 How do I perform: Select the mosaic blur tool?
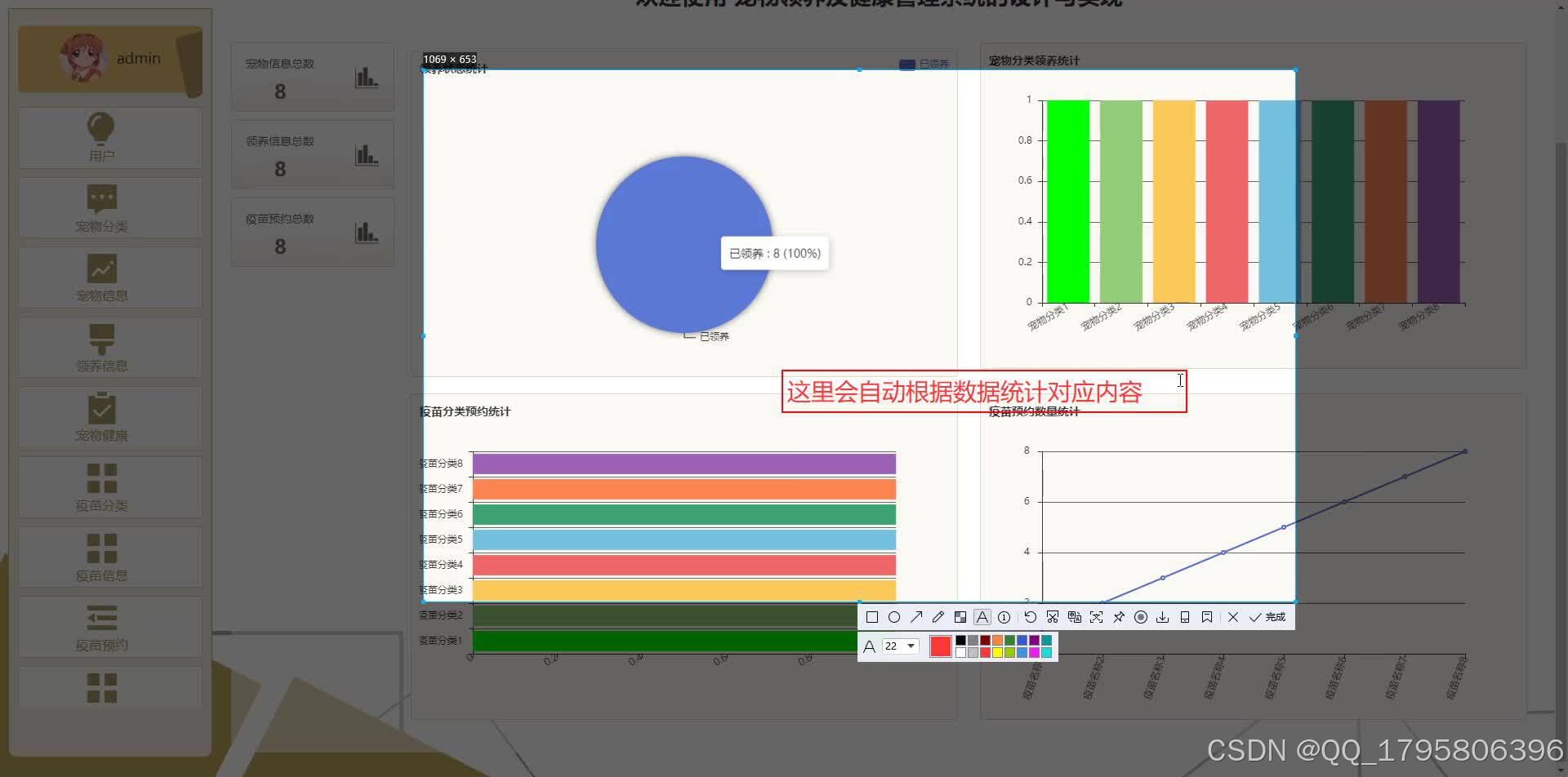(960, 617)
